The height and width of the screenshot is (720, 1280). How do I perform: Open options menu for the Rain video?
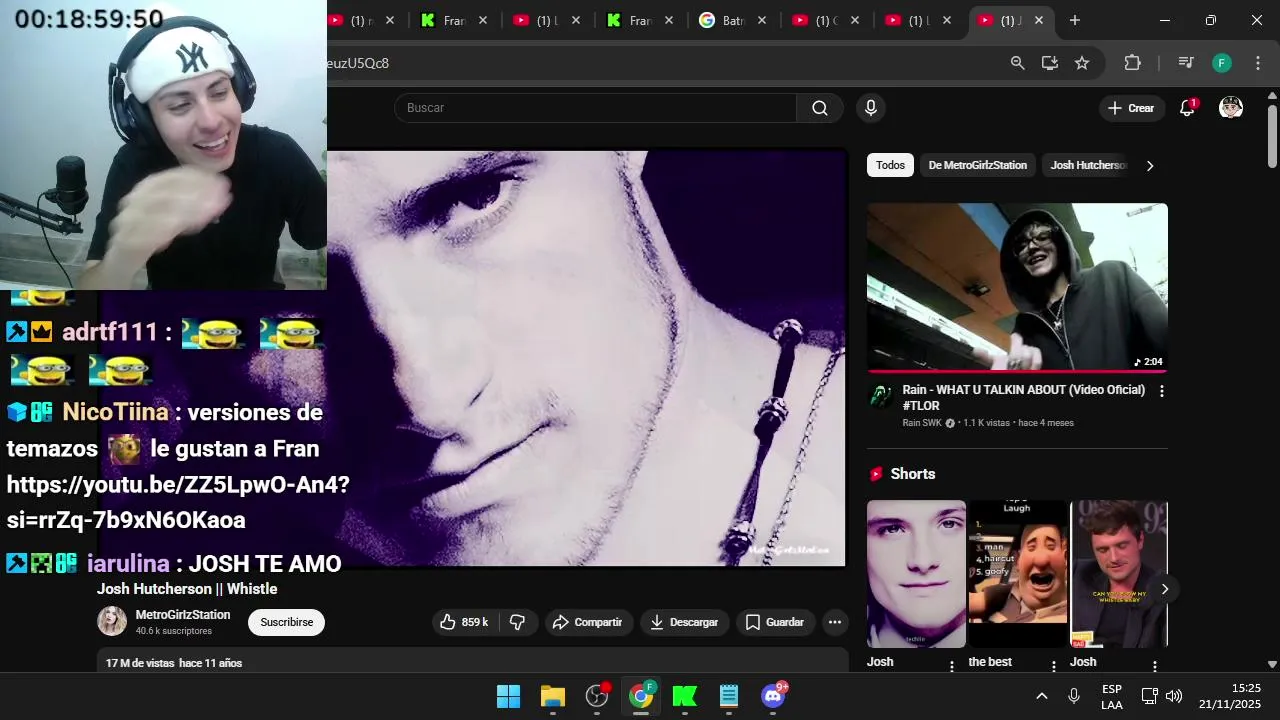click(1161, 391)
